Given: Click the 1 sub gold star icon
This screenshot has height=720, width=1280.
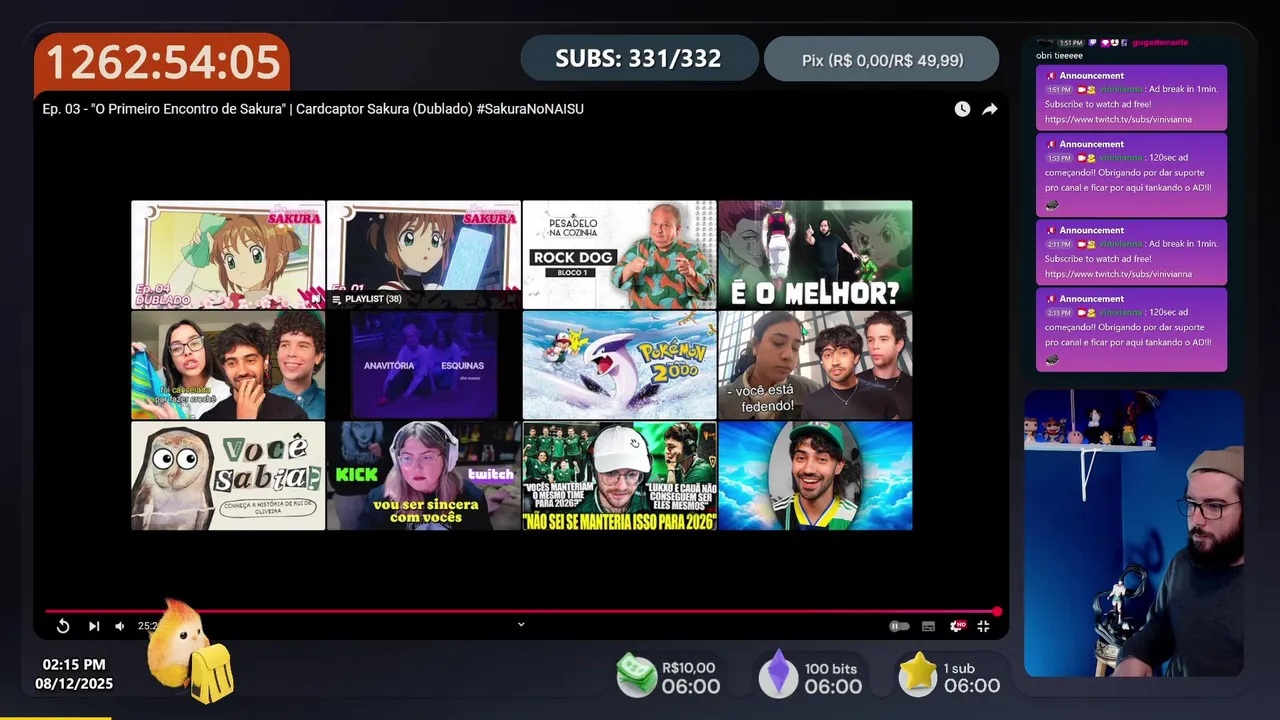Looking at the screenshot, I should click(x=917, y=673).
